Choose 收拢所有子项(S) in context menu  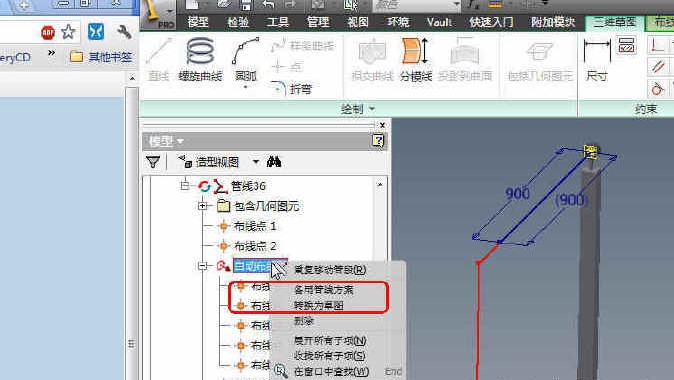[x=330, y=356]
